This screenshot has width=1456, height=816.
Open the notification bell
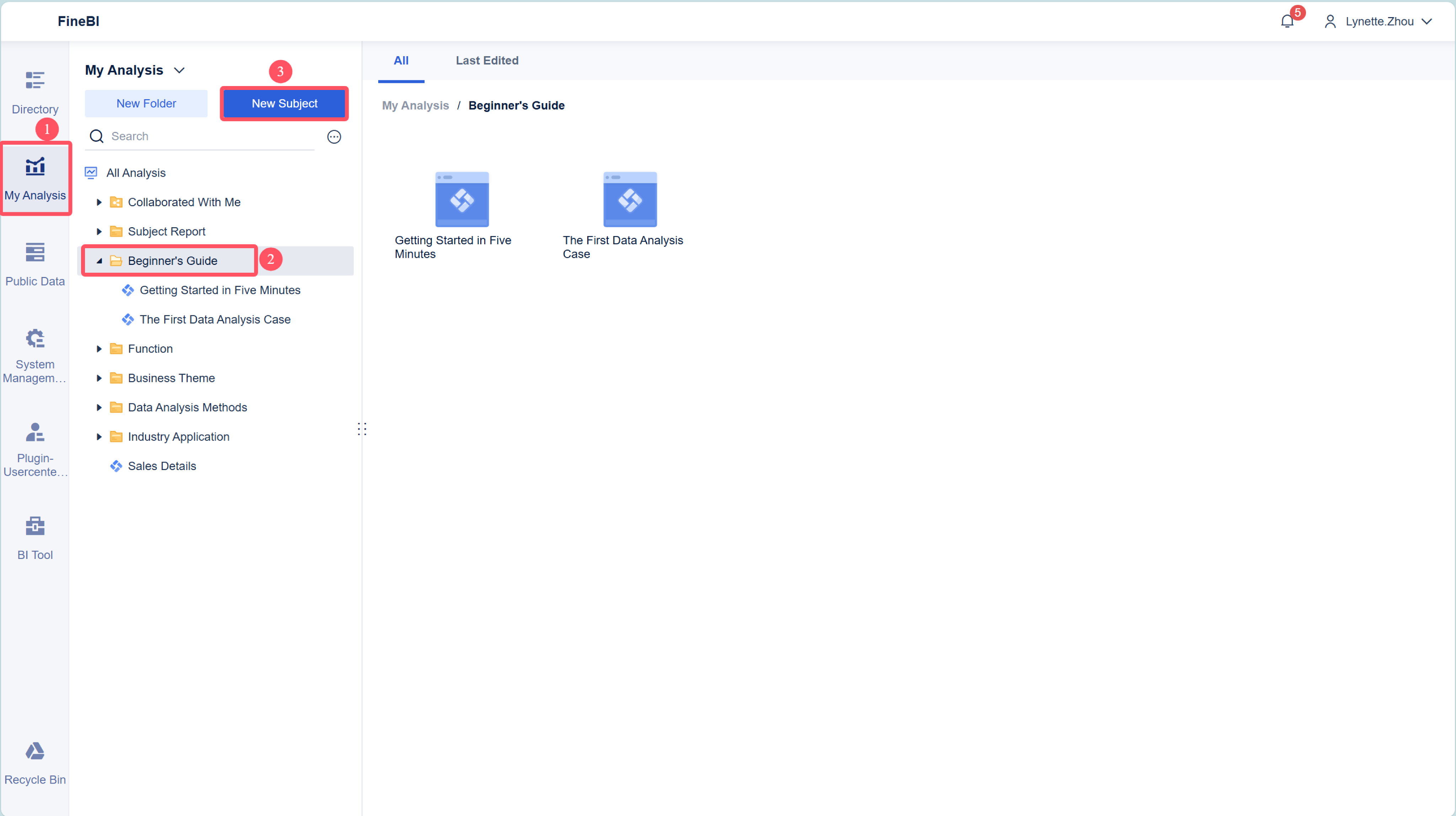tap(1286, 21)
